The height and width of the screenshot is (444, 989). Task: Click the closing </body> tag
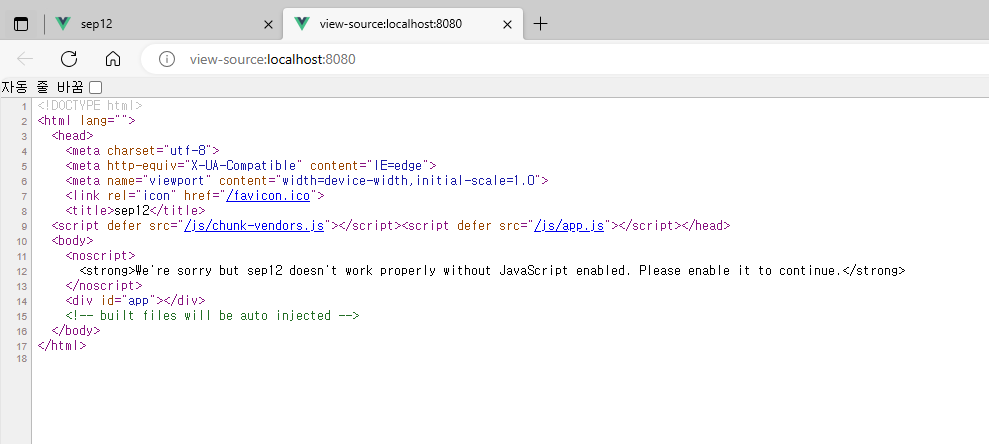[76, 330]
